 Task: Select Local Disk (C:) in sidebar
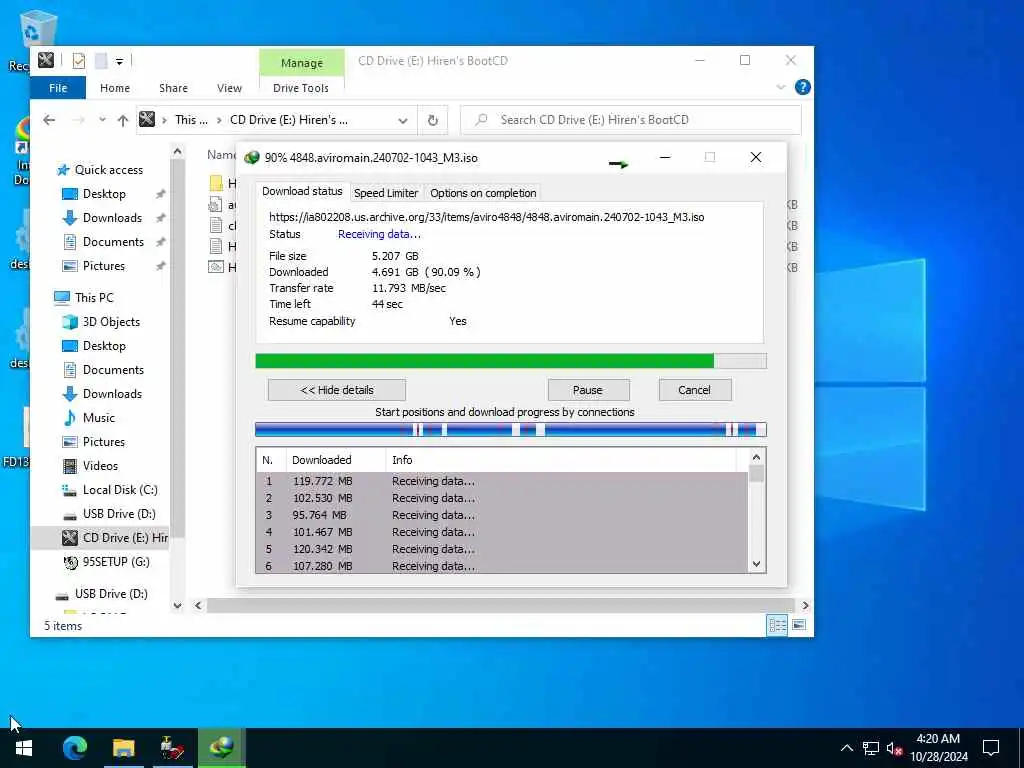tap(120, 490)
